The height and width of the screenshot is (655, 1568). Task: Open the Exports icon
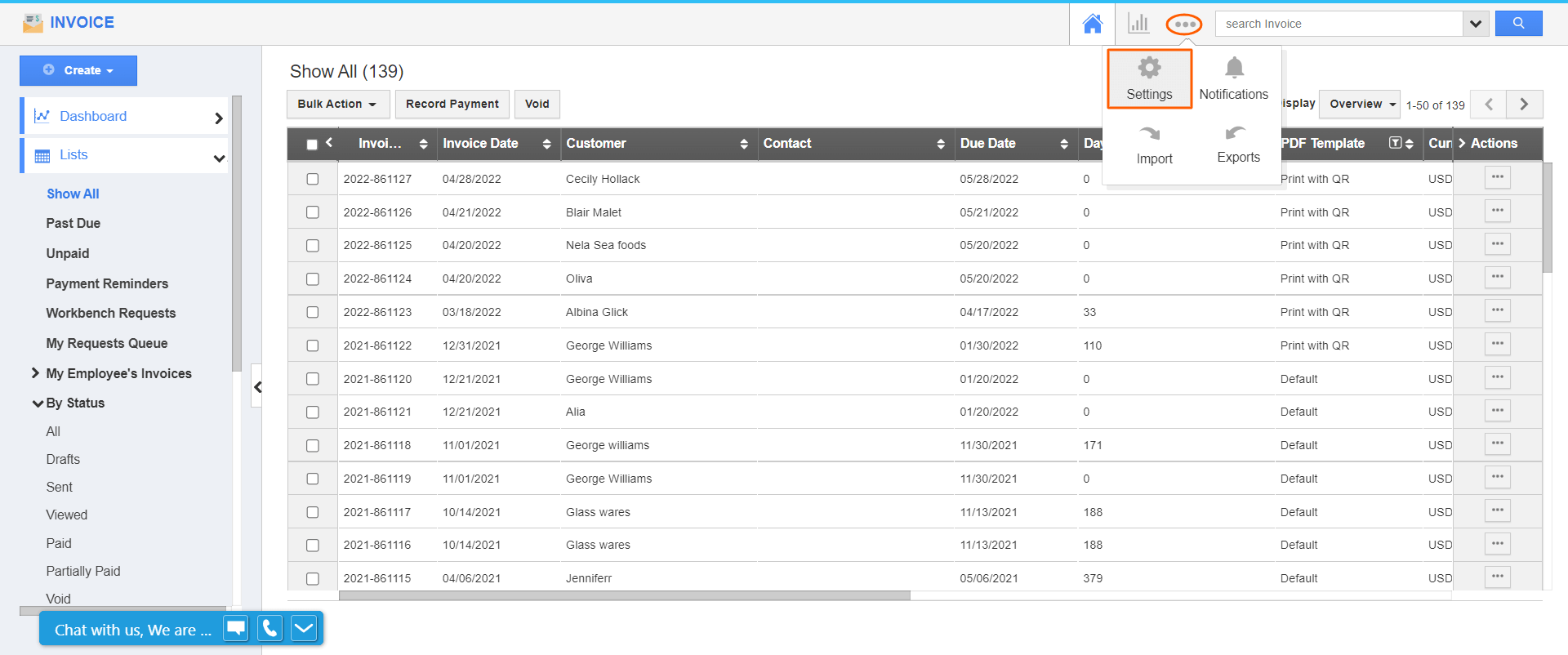tap(1235, 134)
